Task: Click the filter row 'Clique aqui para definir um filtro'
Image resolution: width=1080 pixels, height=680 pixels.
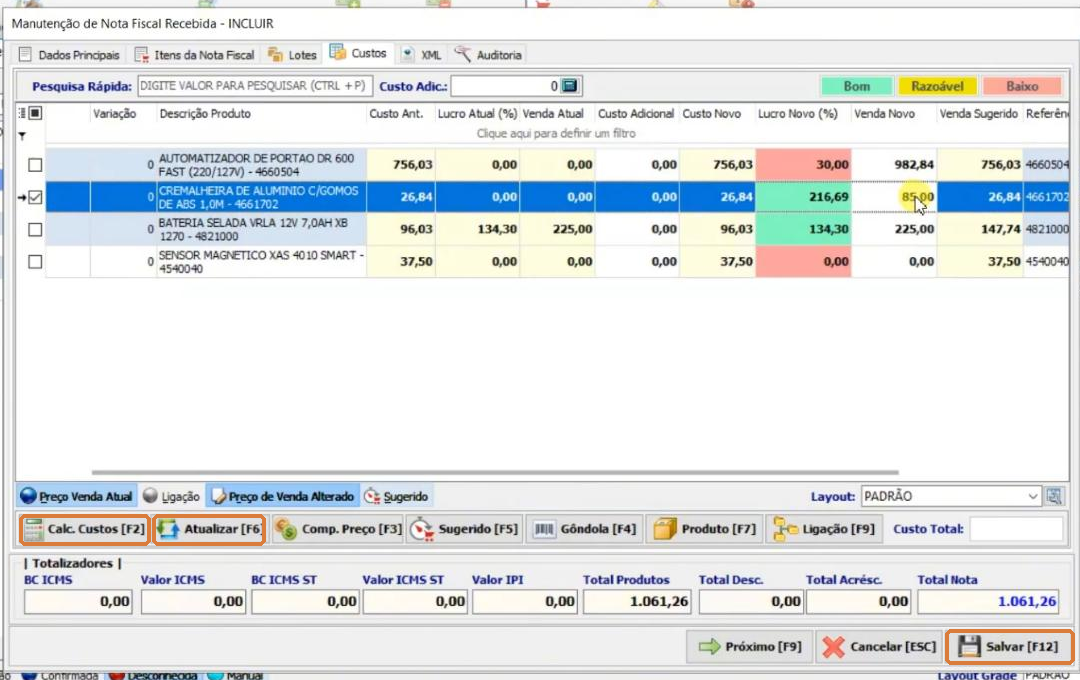Action: click(x=556, y=134)
